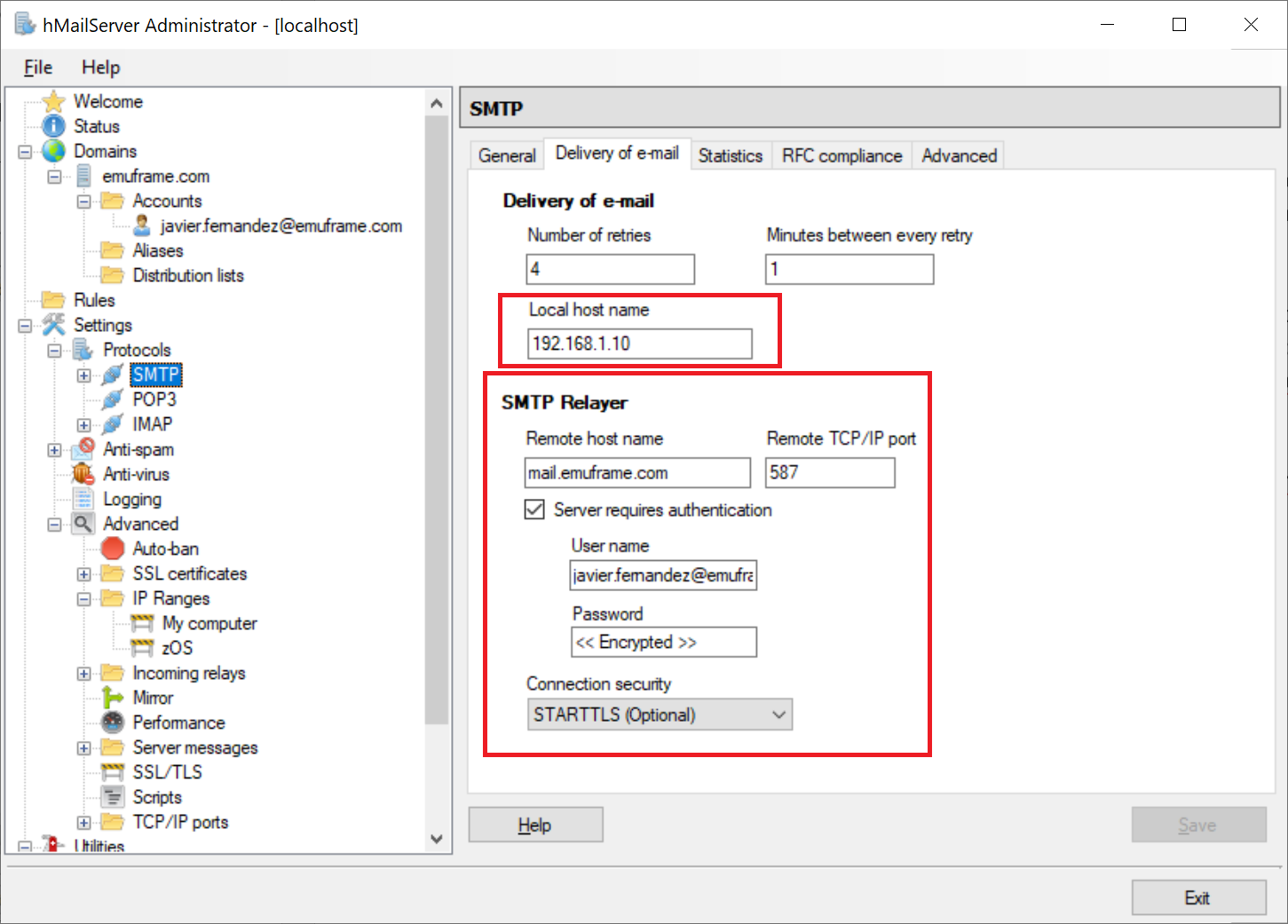Image resolution: width=1288 pixels, height=924 pixels.
Task: Click the Exit button
Action: pos(1198,897)
